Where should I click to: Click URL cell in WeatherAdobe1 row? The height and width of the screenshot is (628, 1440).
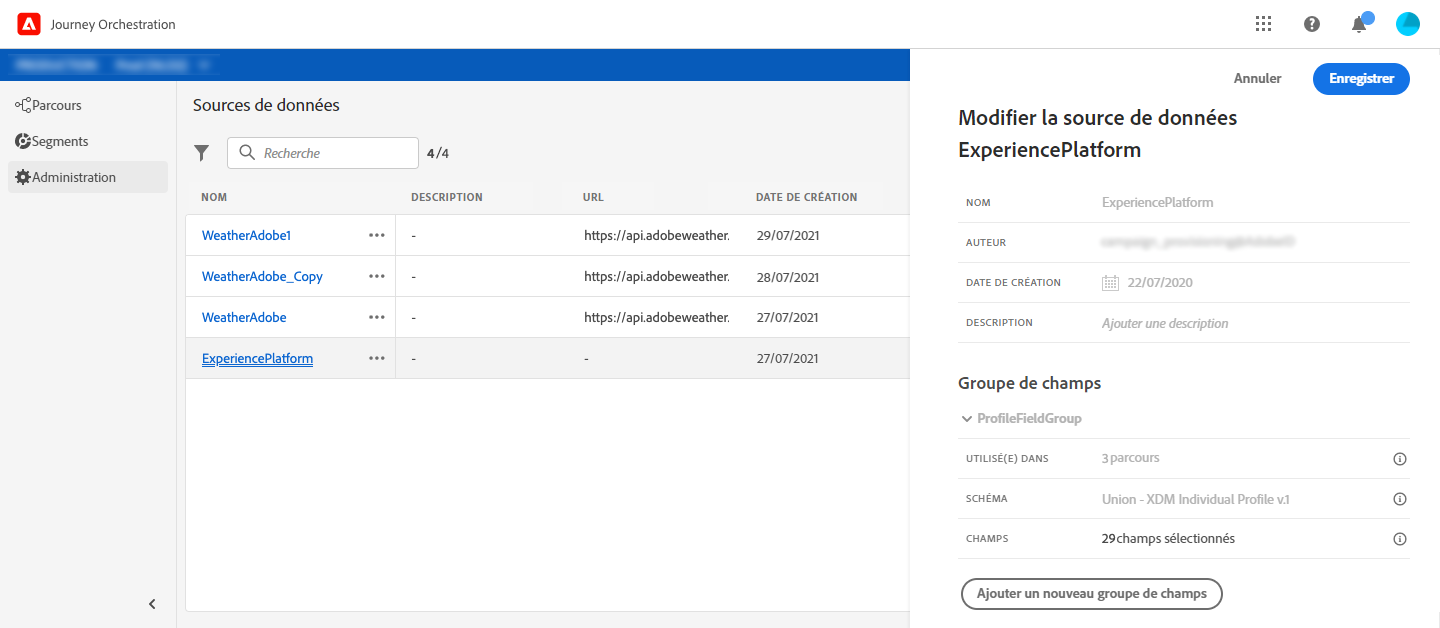[x=657, y=235]
